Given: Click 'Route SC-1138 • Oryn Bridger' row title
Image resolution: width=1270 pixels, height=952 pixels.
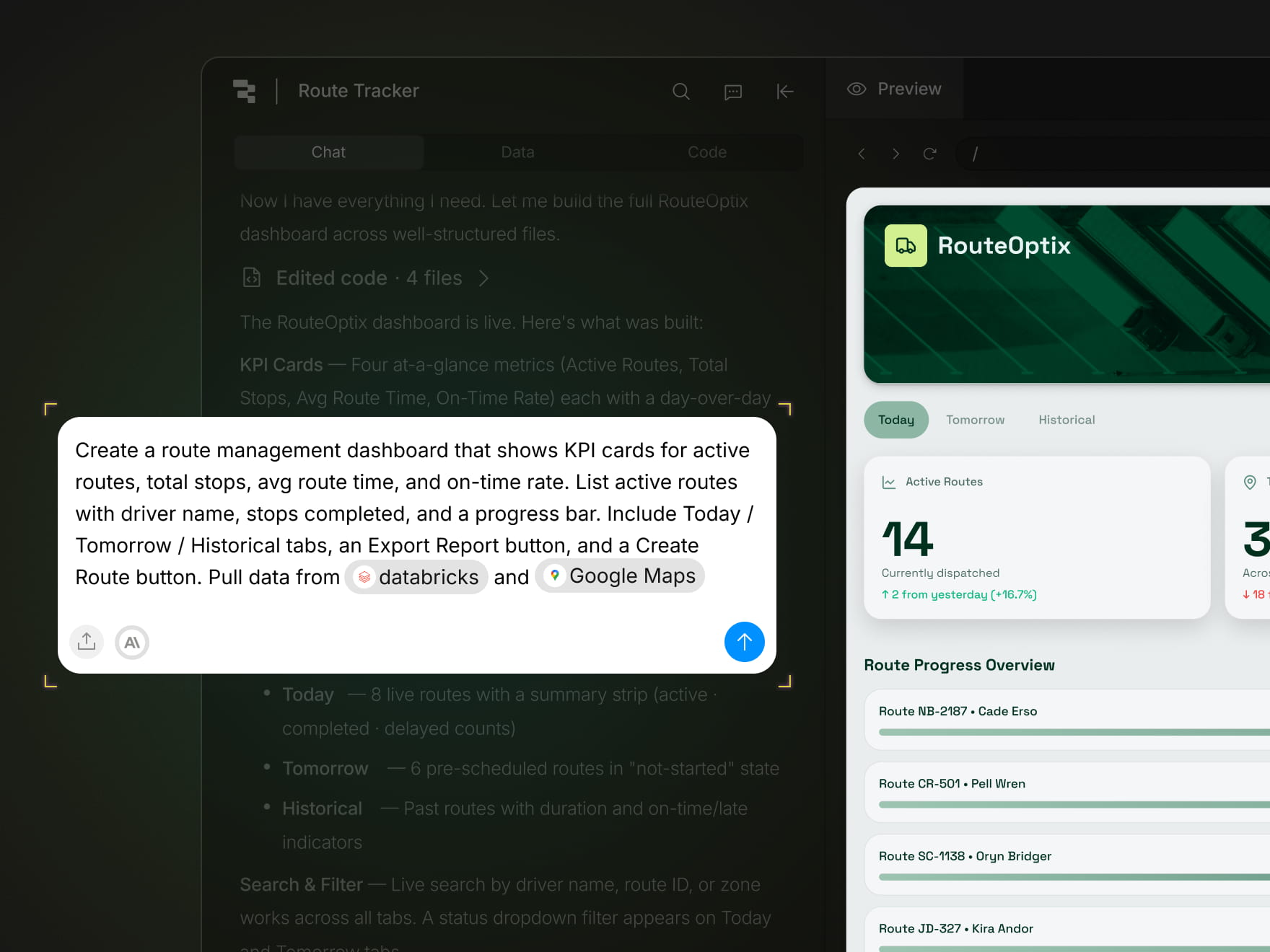Looking at the screenshot, I should click(965, 856).
